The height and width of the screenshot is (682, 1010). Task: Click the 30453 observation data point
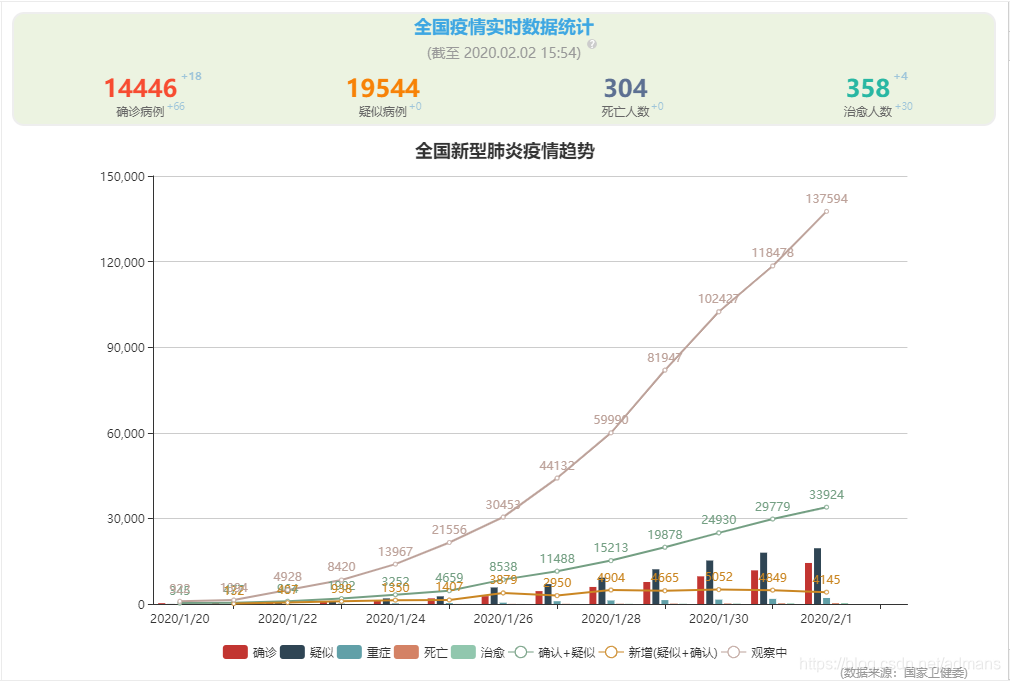(503, 517)
